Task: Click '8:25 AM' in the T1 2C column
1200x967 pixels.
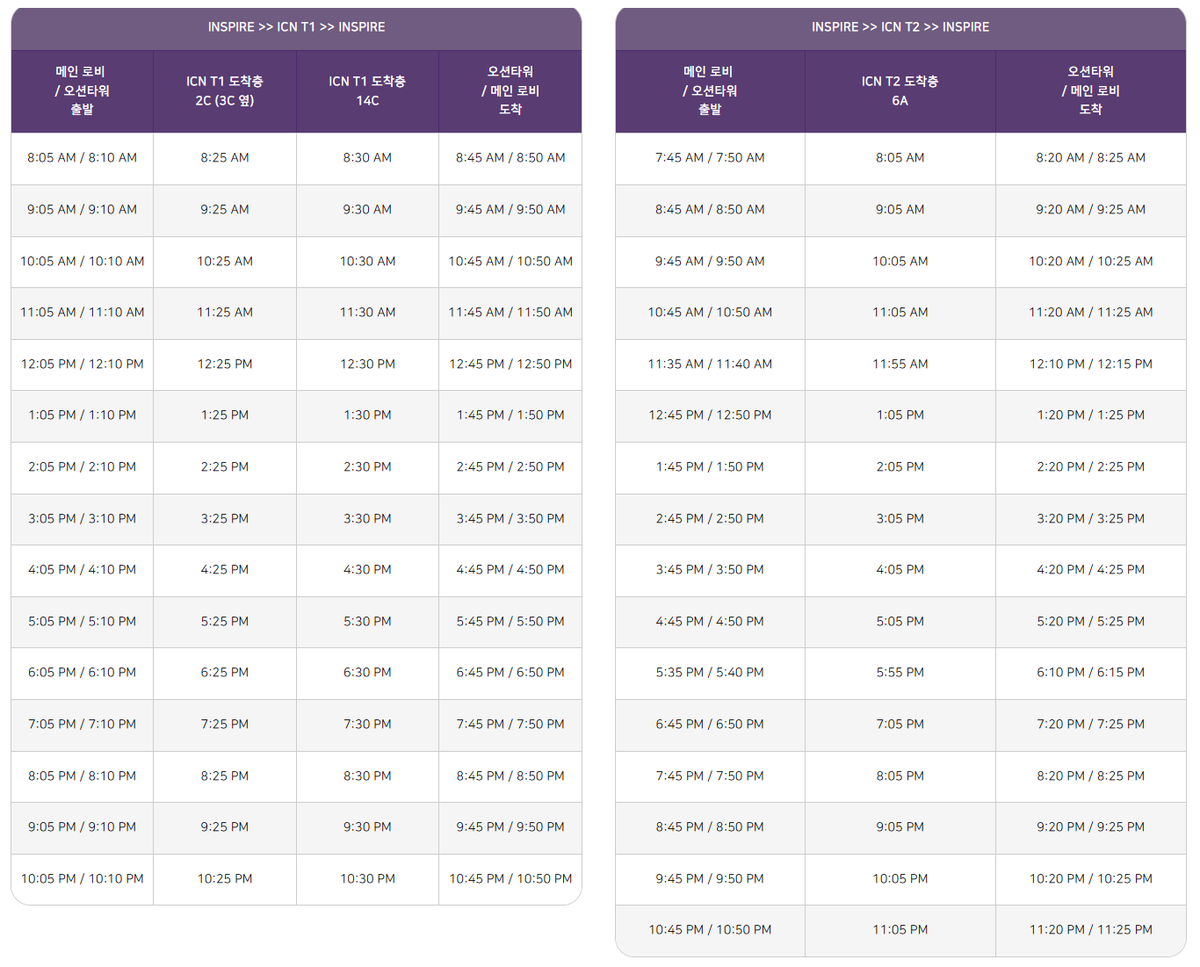Action: (x=225, y=158)
